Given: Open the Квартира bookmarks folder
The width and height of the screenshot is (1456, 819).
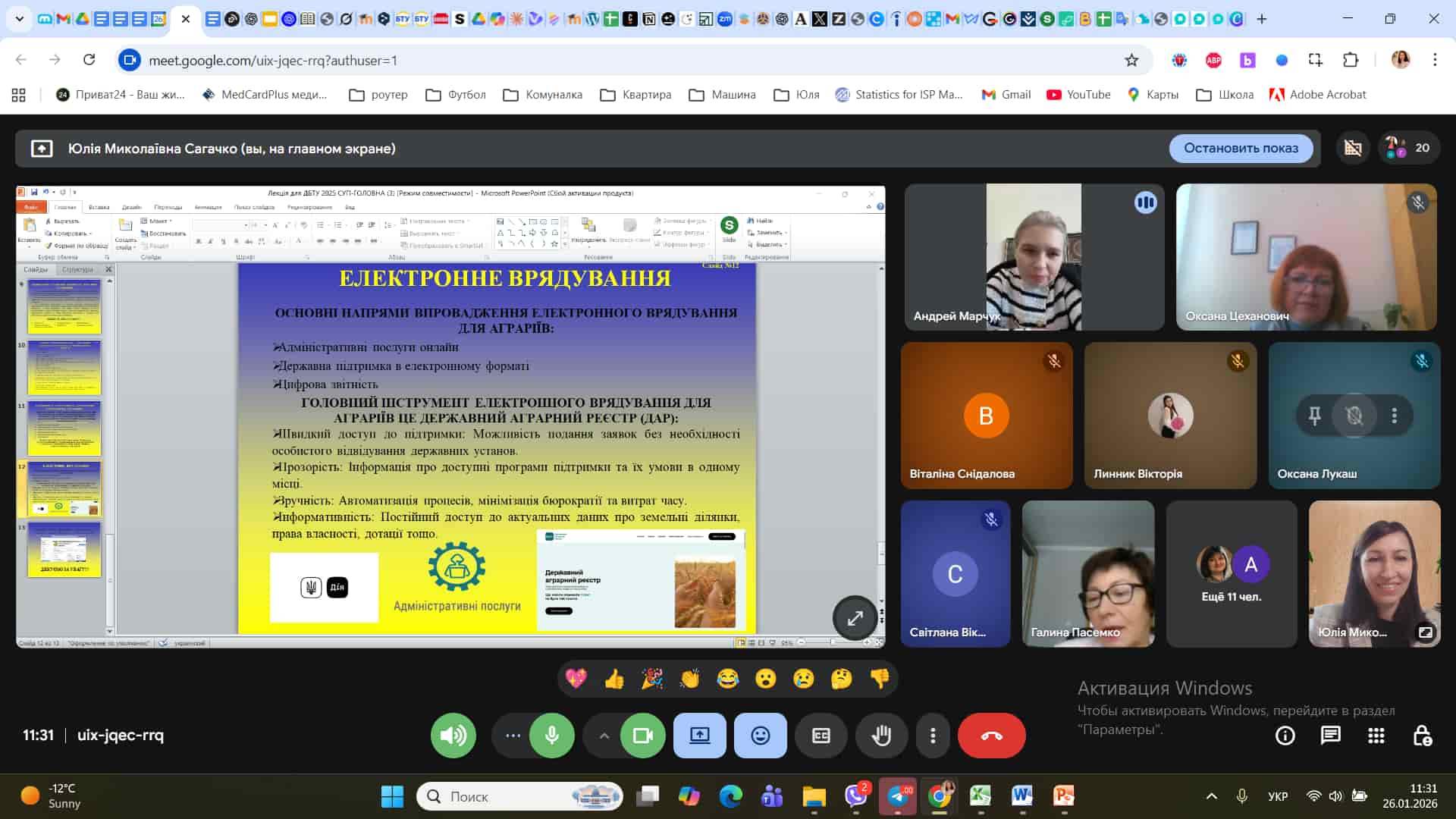Looking at the screenshot, I should (x=635, y=95).
